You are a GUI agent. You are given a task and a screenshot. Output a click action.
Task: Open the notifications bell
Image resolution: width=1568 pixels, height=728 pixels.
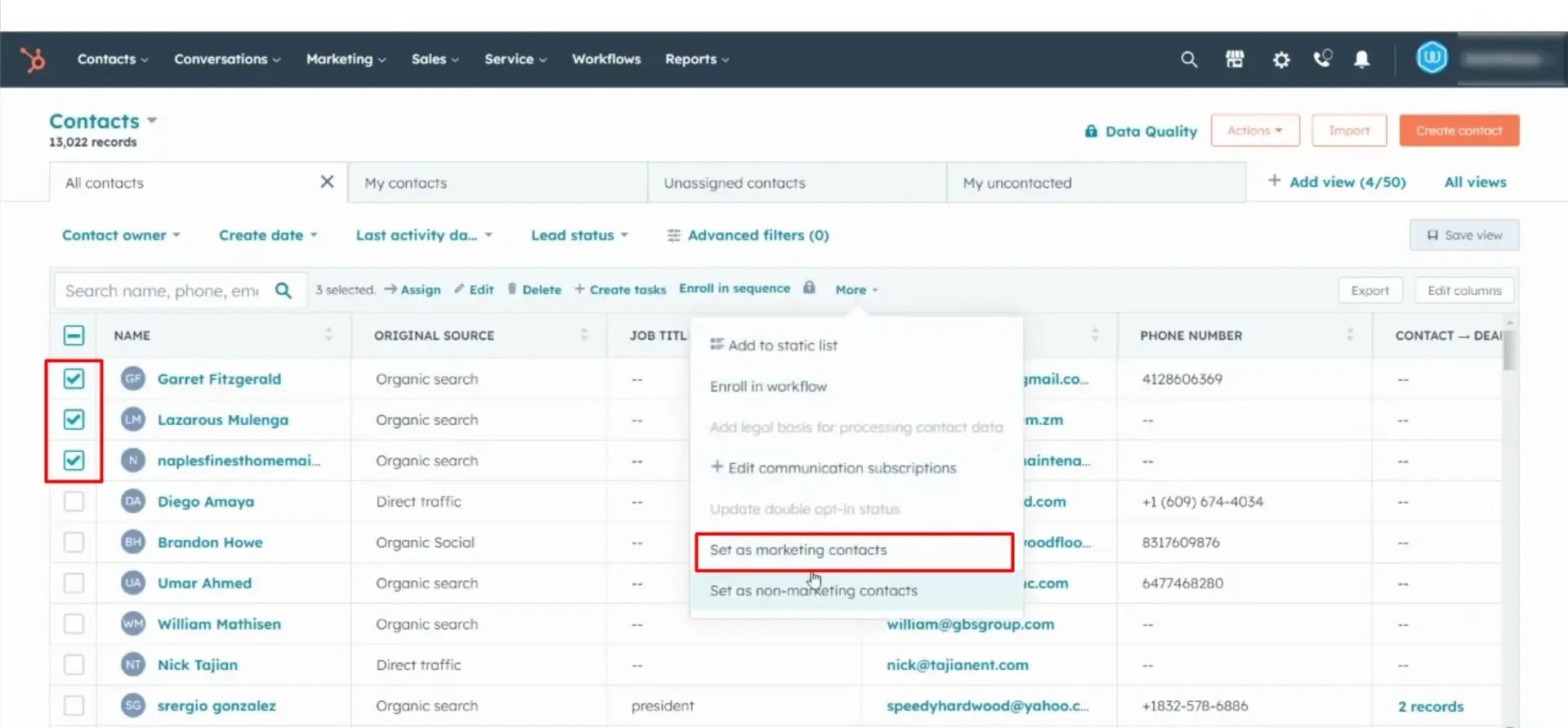coord(1362,60)
